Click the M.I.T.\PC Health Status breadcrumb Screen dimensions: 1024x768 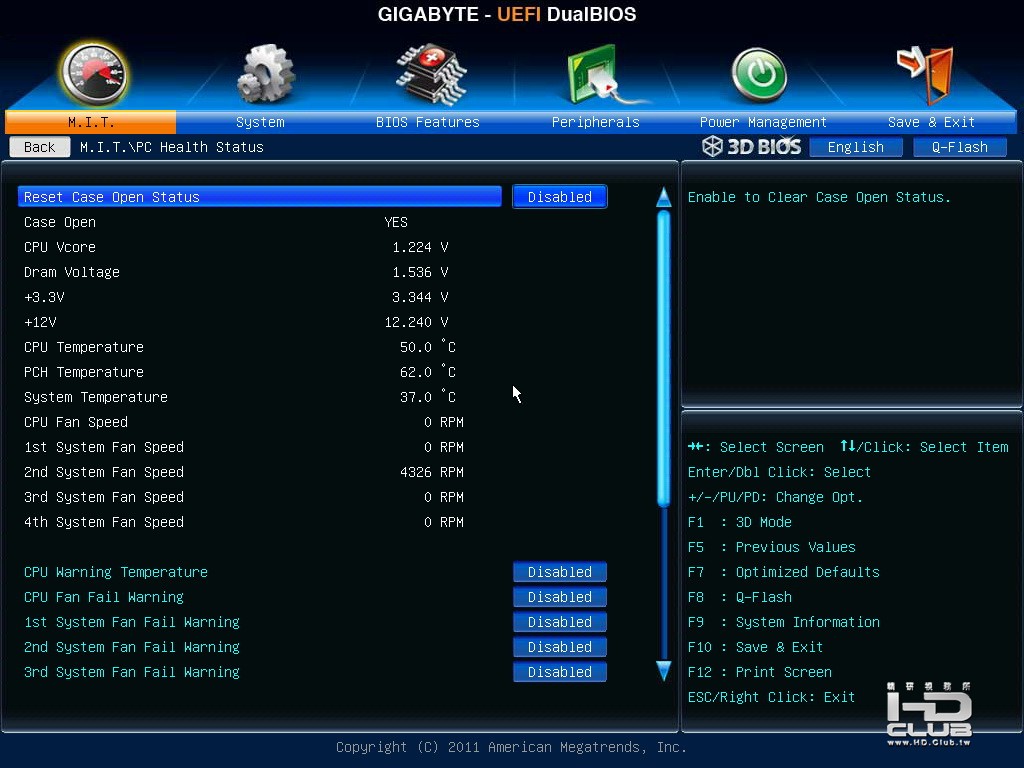(x=172, y=147)
